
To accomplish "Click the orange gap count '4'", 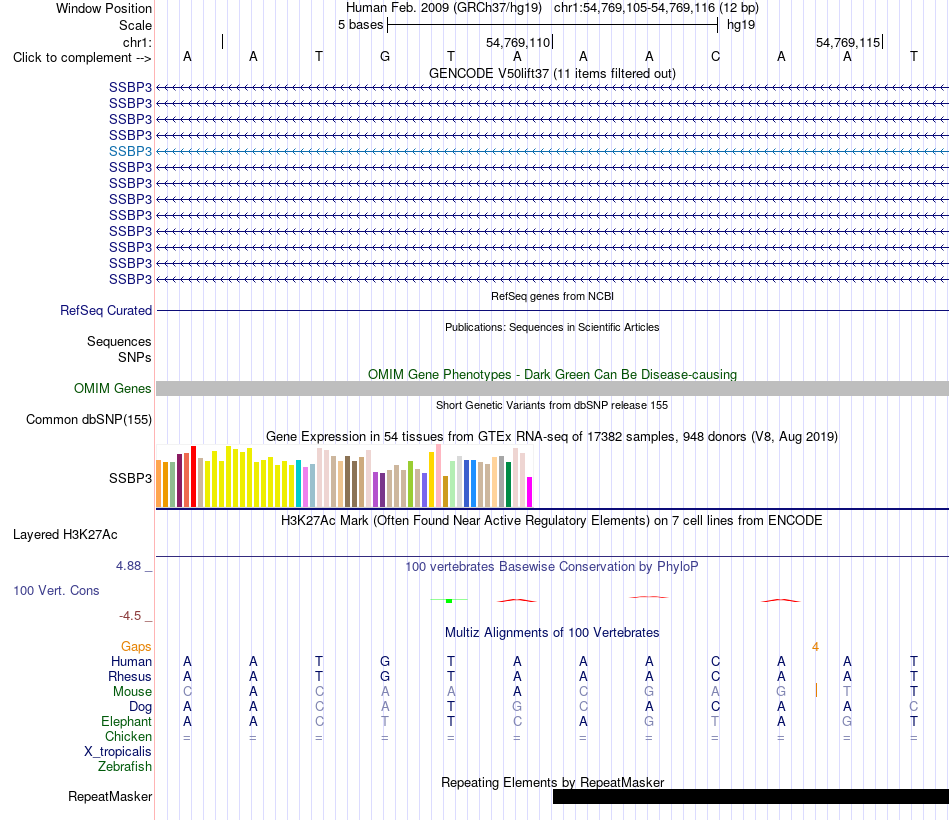I will point(815,647).
